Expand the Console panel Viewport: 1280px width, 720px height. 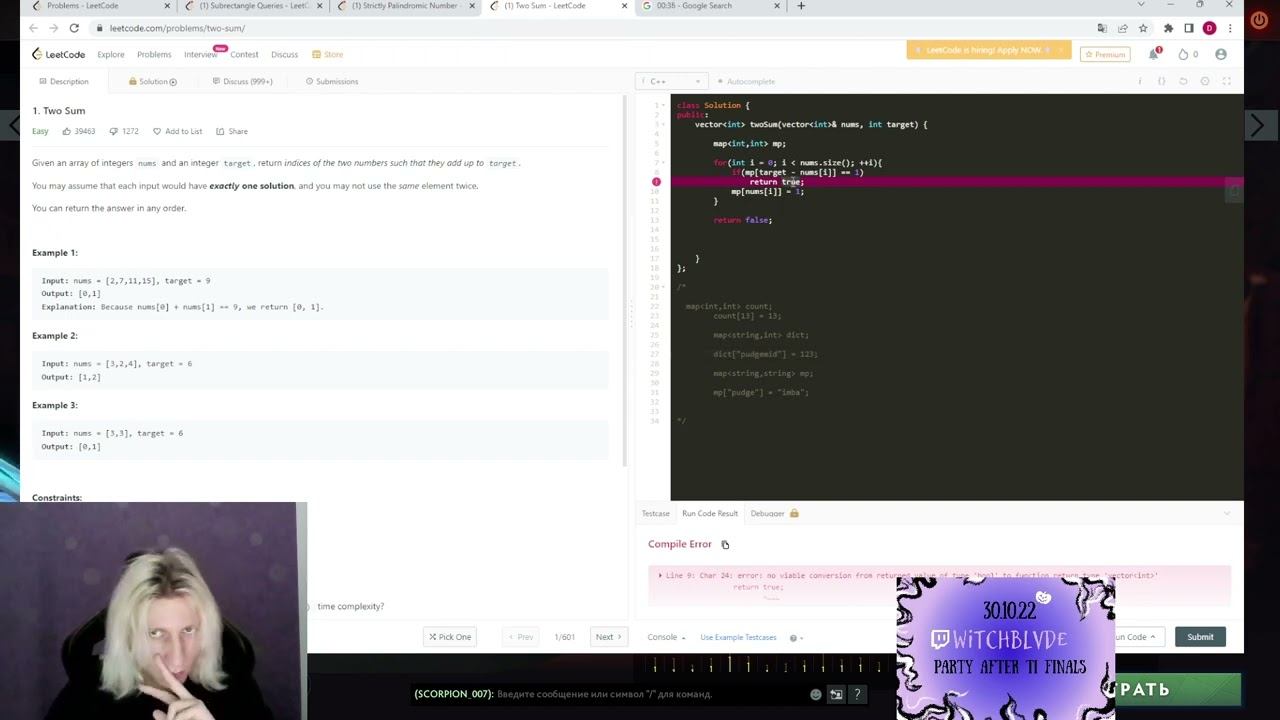(666, 637)
